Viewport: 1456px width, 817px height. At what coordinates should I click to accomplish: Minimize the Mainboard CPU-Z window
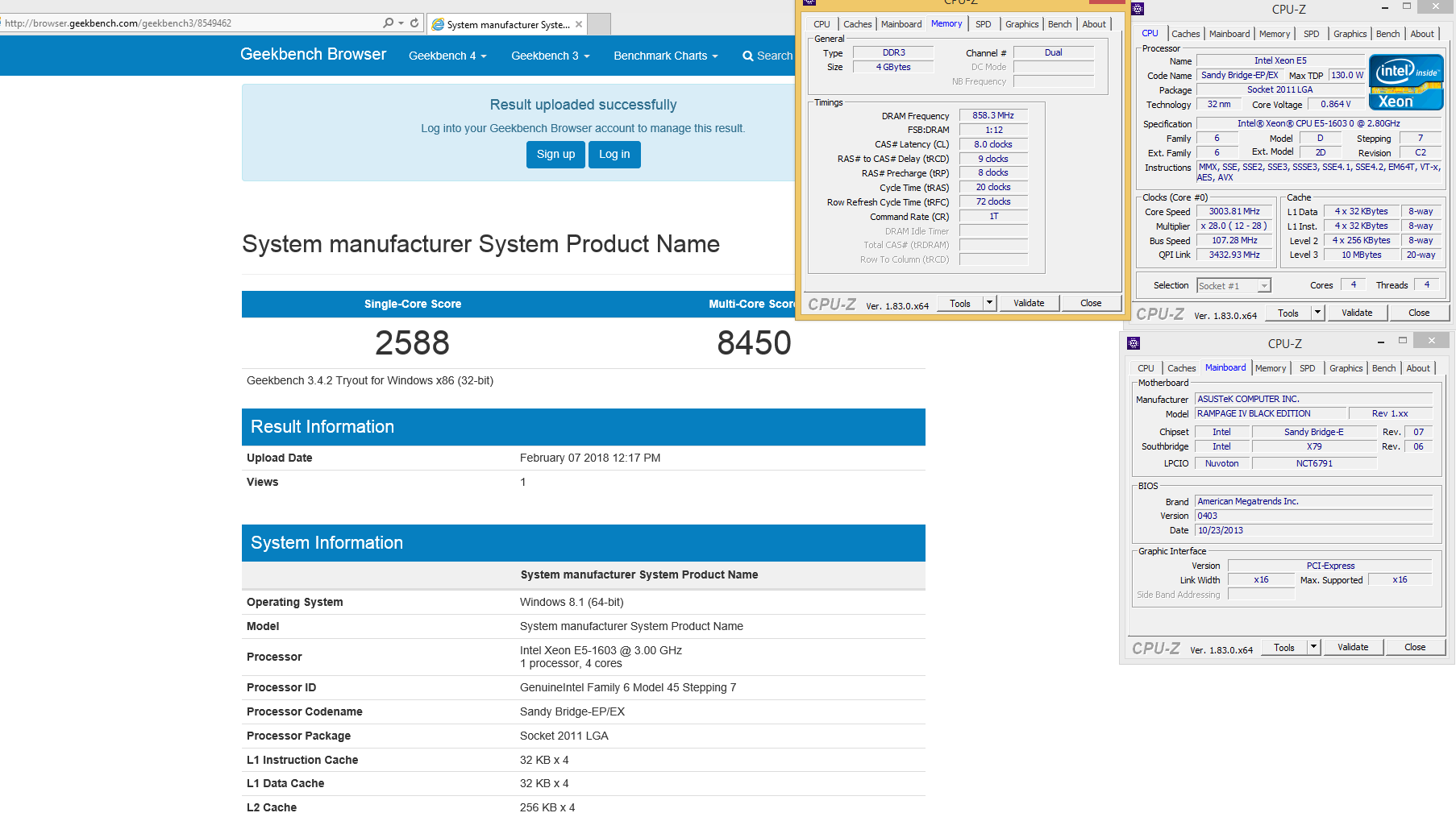(x=1380, y=341)
